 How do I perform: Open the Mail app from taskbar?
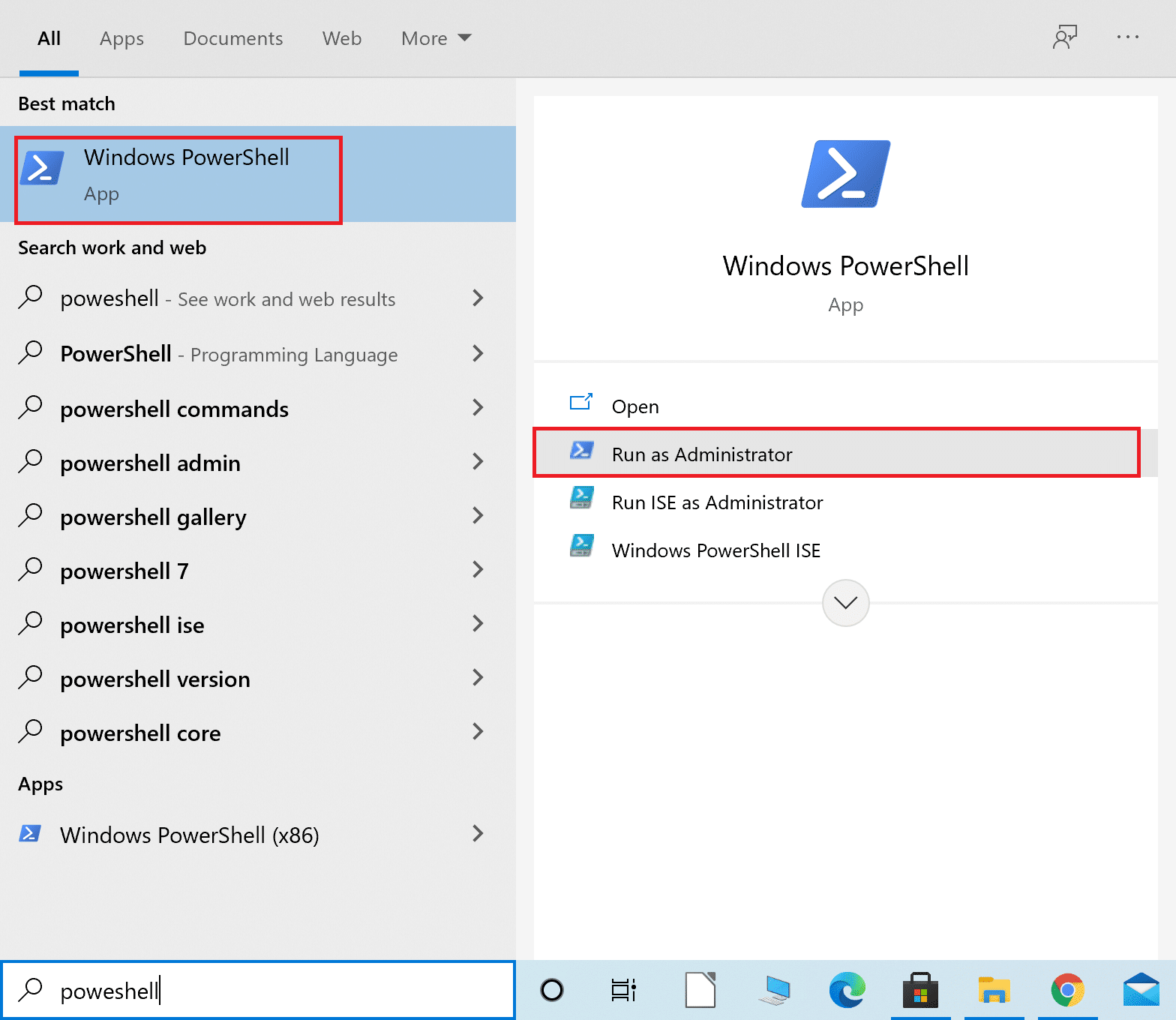pyautogui.click(x=1141, y=990)
